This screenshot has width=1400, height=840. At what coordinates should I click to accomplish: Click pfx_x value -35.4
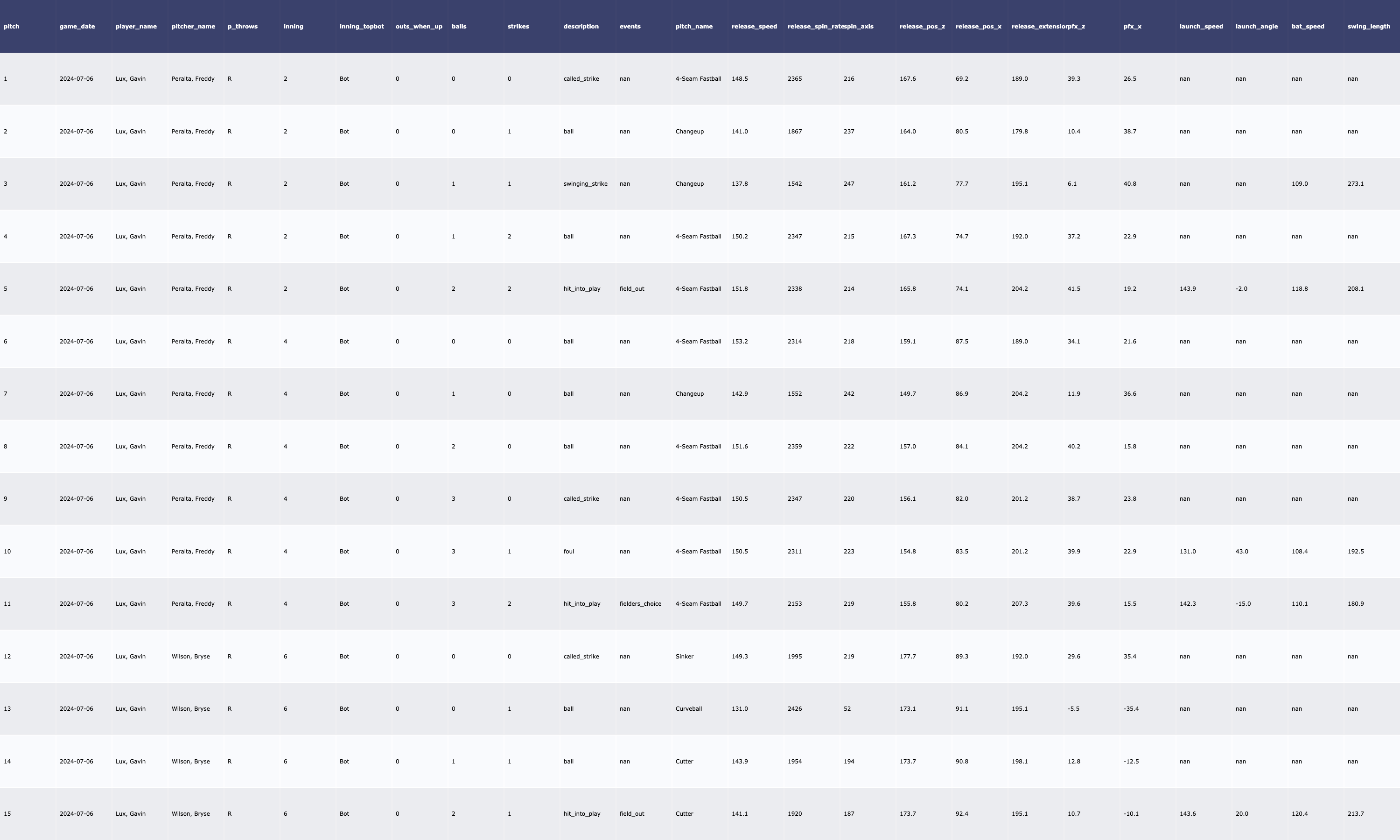point(1131,709)
